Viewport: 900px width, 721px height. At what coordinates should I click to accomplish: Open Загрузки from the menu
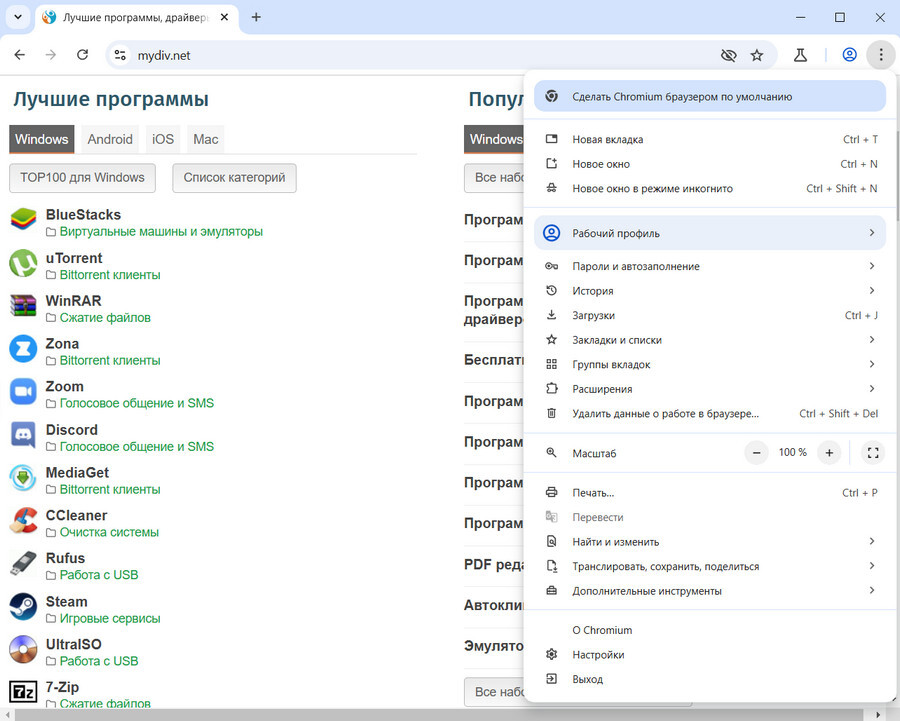click(x=710, y=316)
